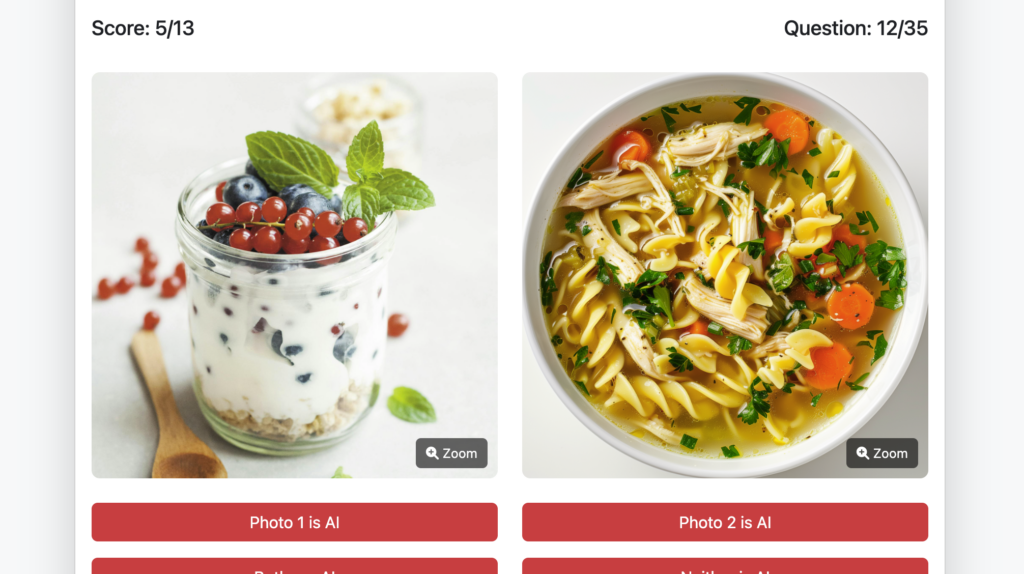This screenshot has height=574, width=1024.
Task: Open the noodle soup bowl photo thumbnail
Action: [725, 275]
